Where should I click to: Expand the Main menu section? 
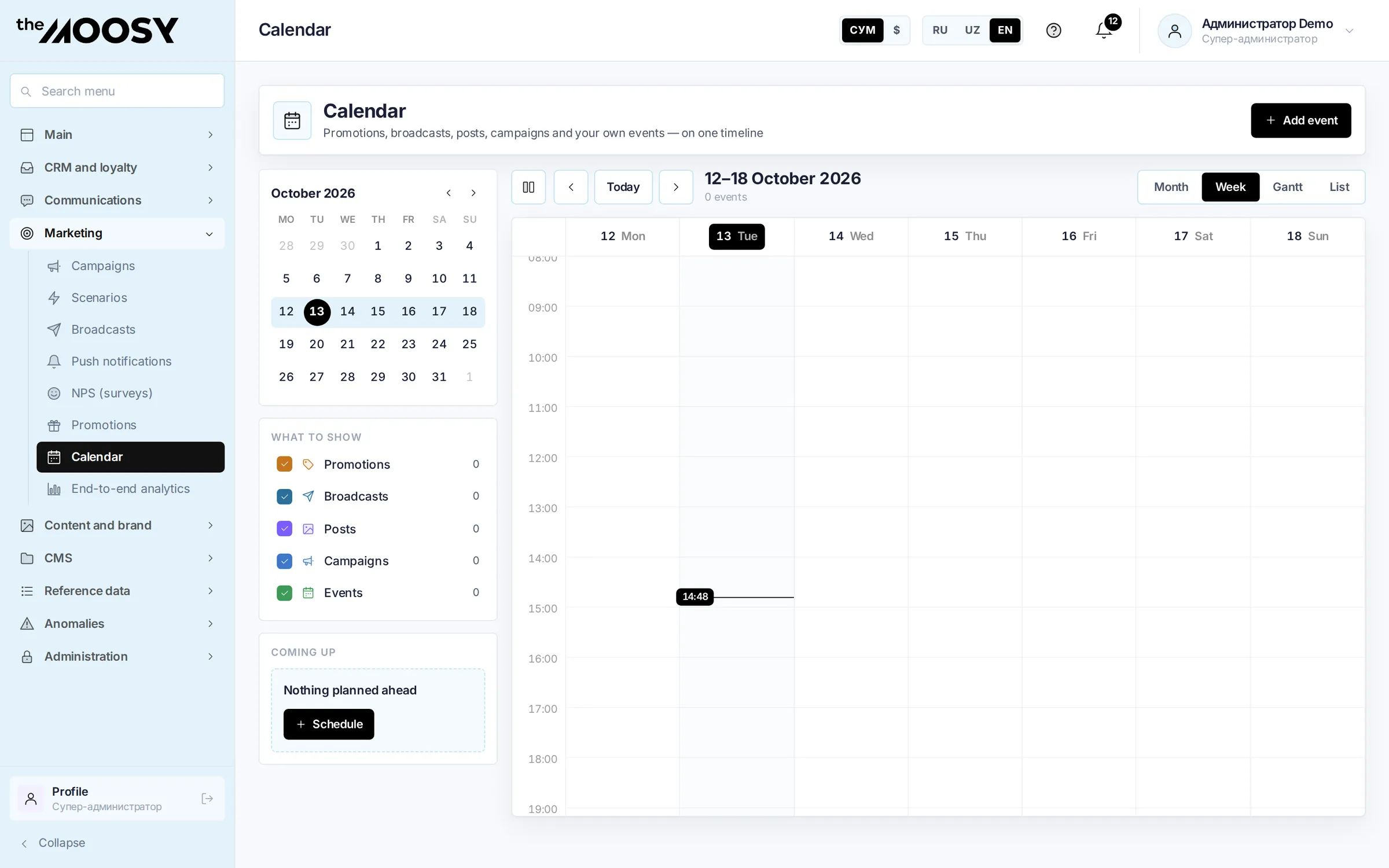pos(117,134)
